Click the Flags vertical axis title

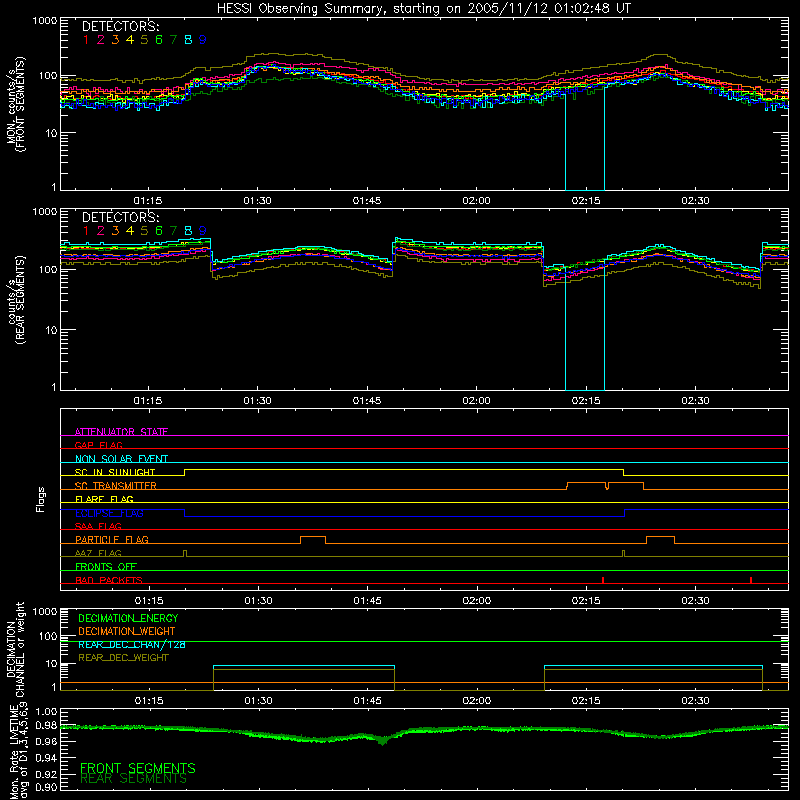40,499
